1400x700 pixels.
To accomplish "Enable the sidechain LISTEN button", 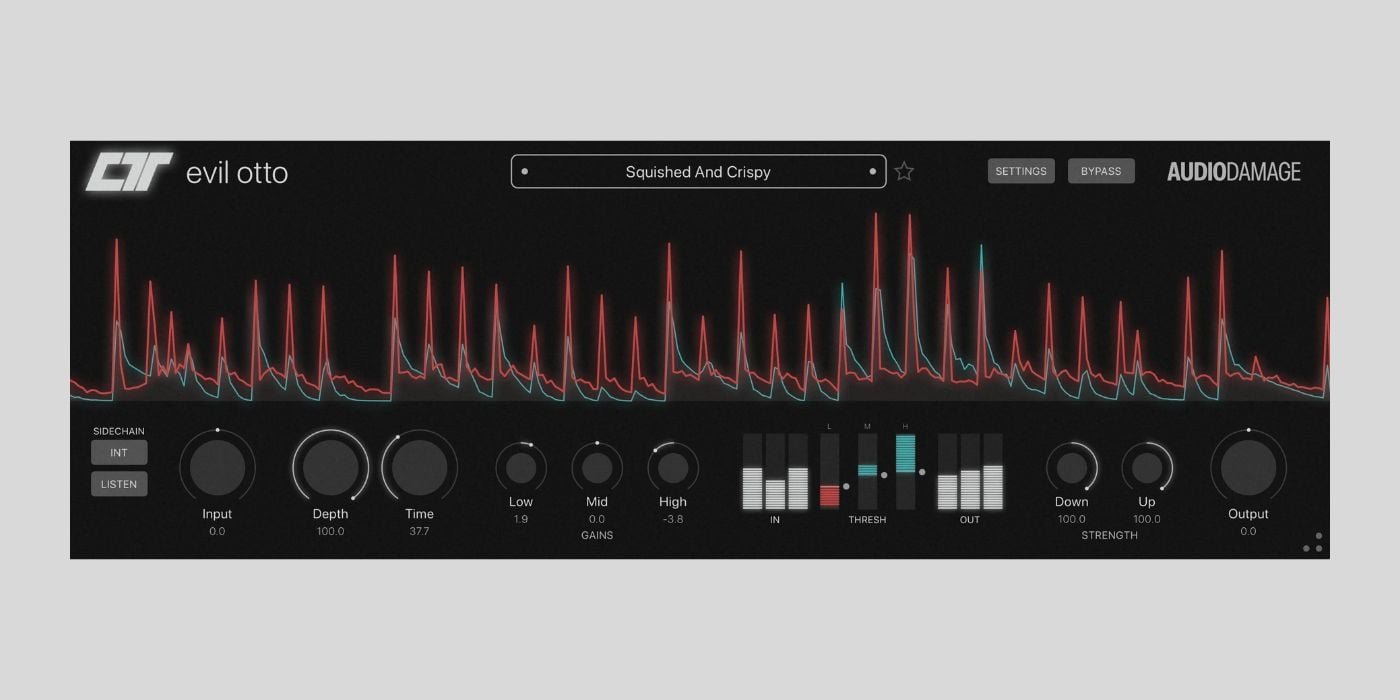I will click(119, 484).
